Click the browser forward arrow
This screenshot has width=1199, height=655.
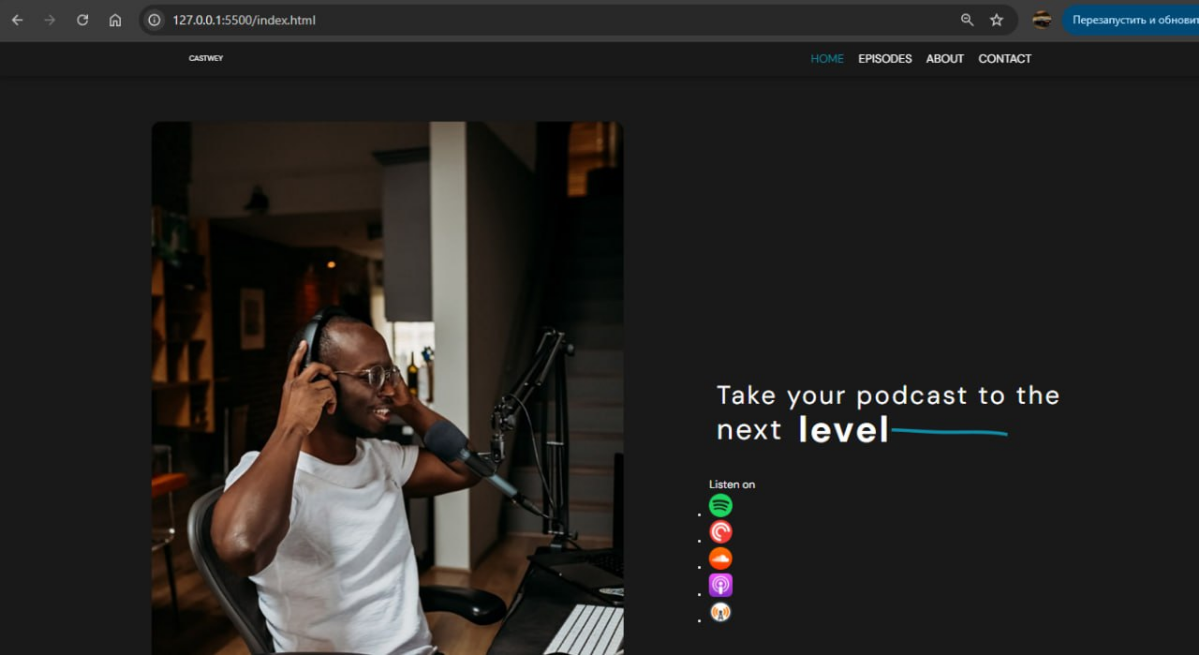50,20
